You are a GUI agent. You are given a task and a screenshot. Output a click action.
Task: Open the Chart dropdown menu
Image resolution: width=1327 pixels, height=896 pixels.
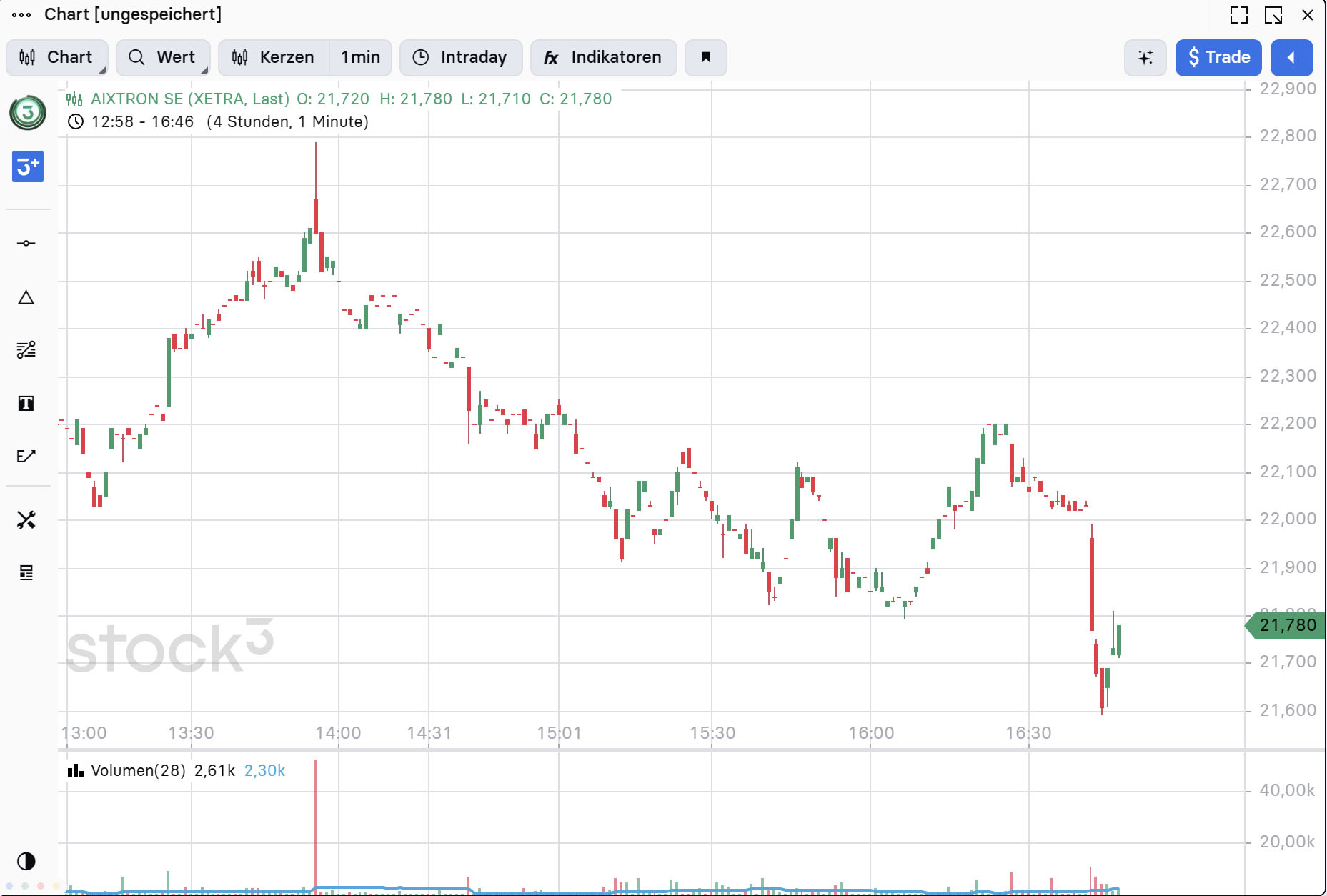tap(57, 58)
